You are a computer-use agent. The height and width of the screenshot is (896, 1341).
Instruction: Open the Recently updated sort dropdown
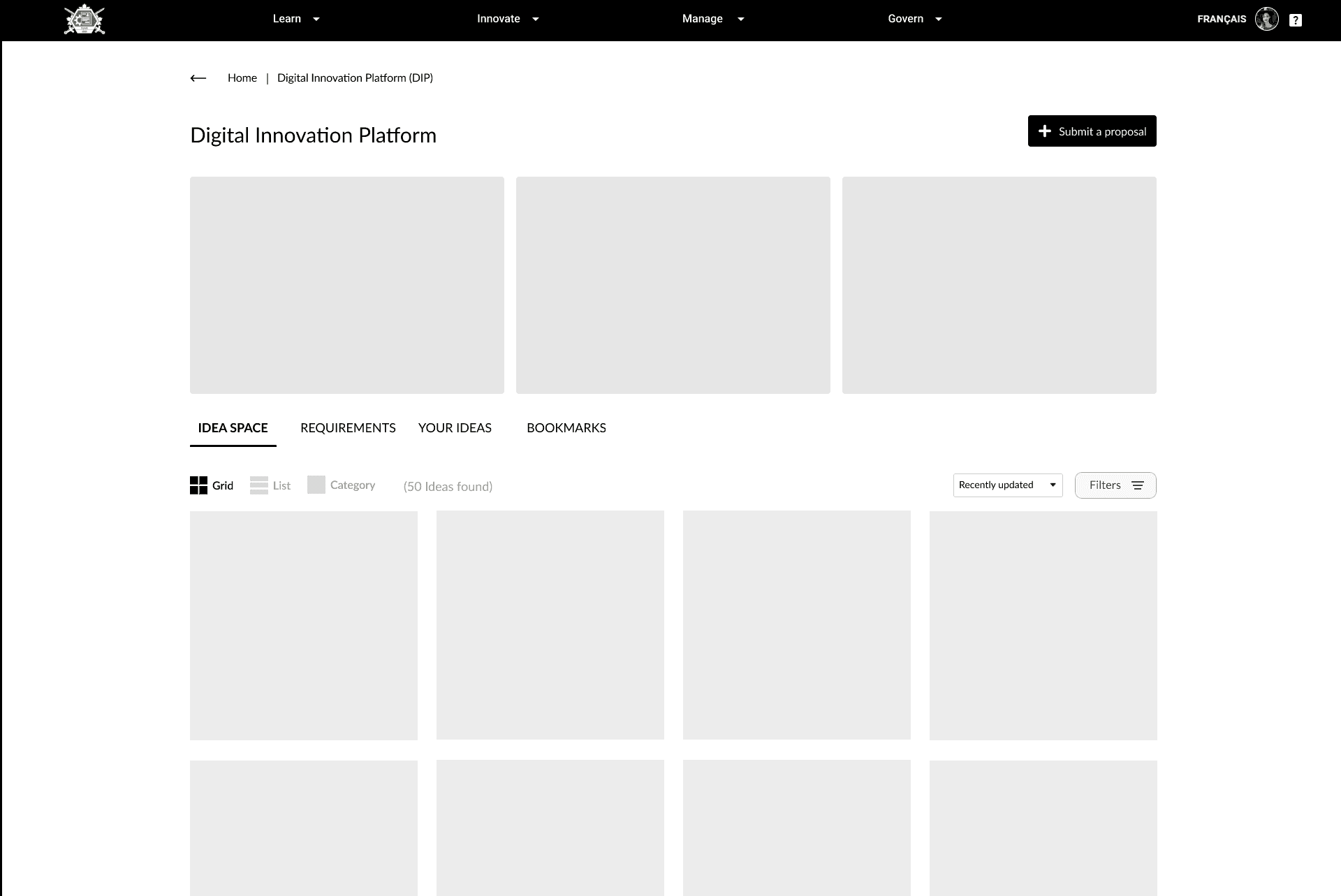[x=1008, y=485]
